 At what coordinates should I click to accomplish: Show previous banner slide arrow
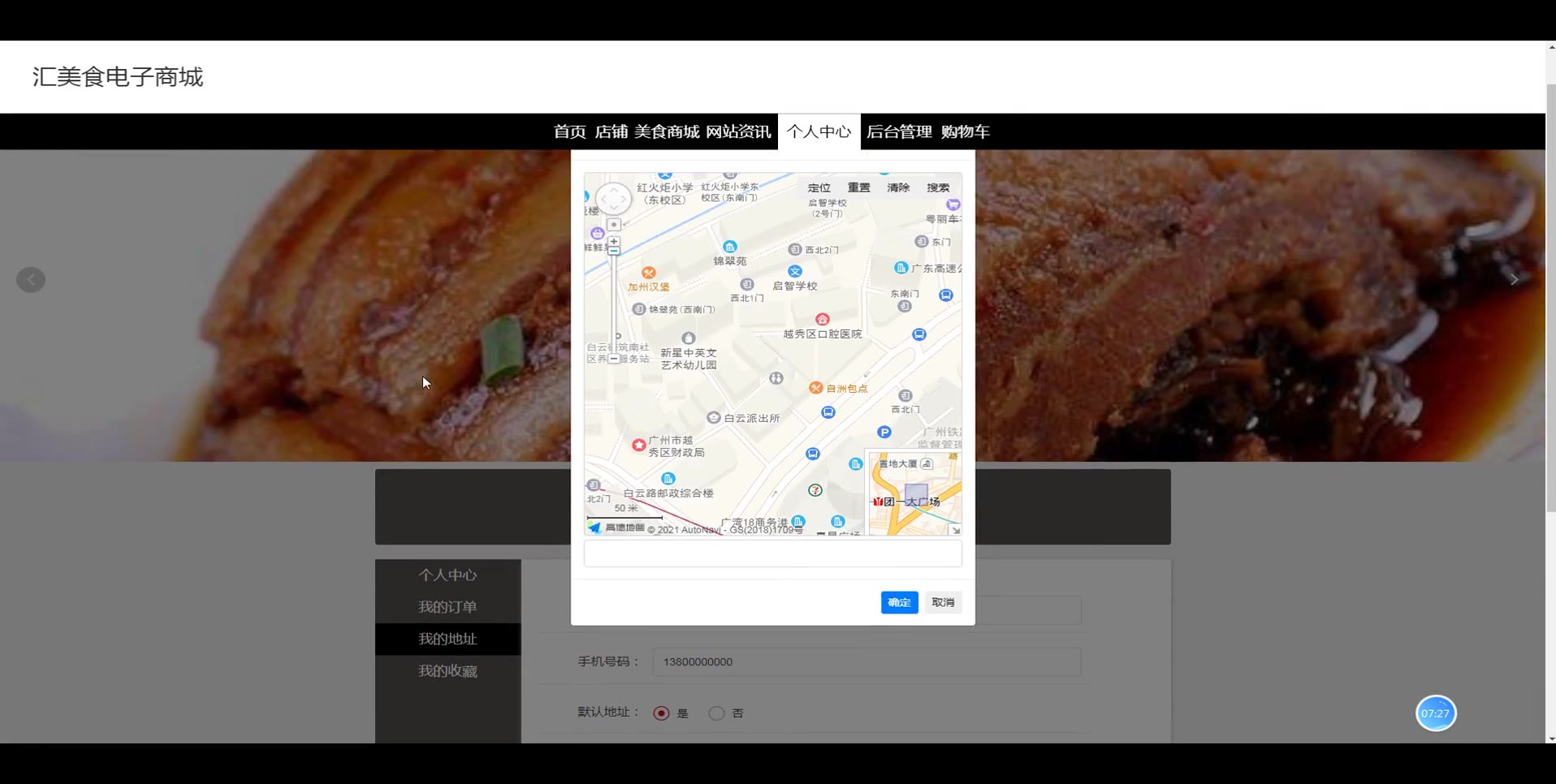click(31, 280)
